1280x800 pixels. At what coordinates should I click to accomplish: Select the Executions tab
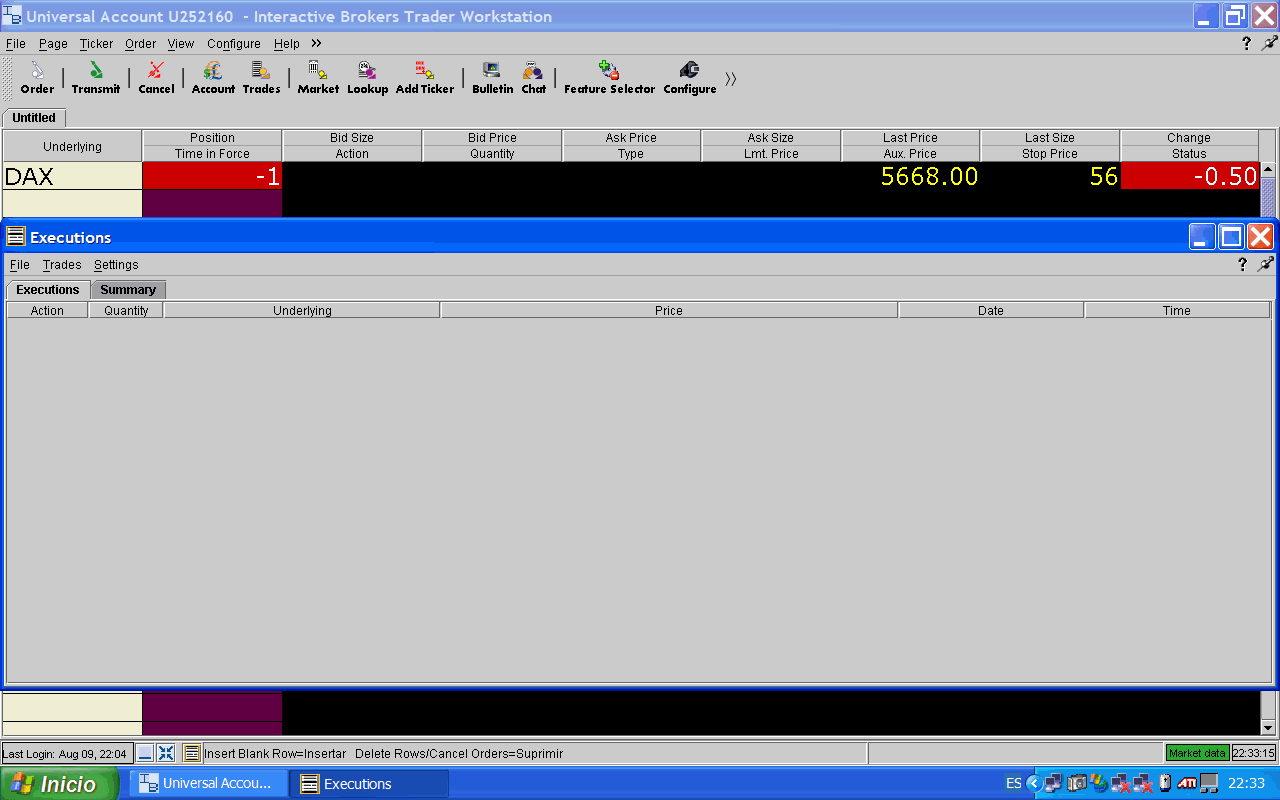[47, 290]
